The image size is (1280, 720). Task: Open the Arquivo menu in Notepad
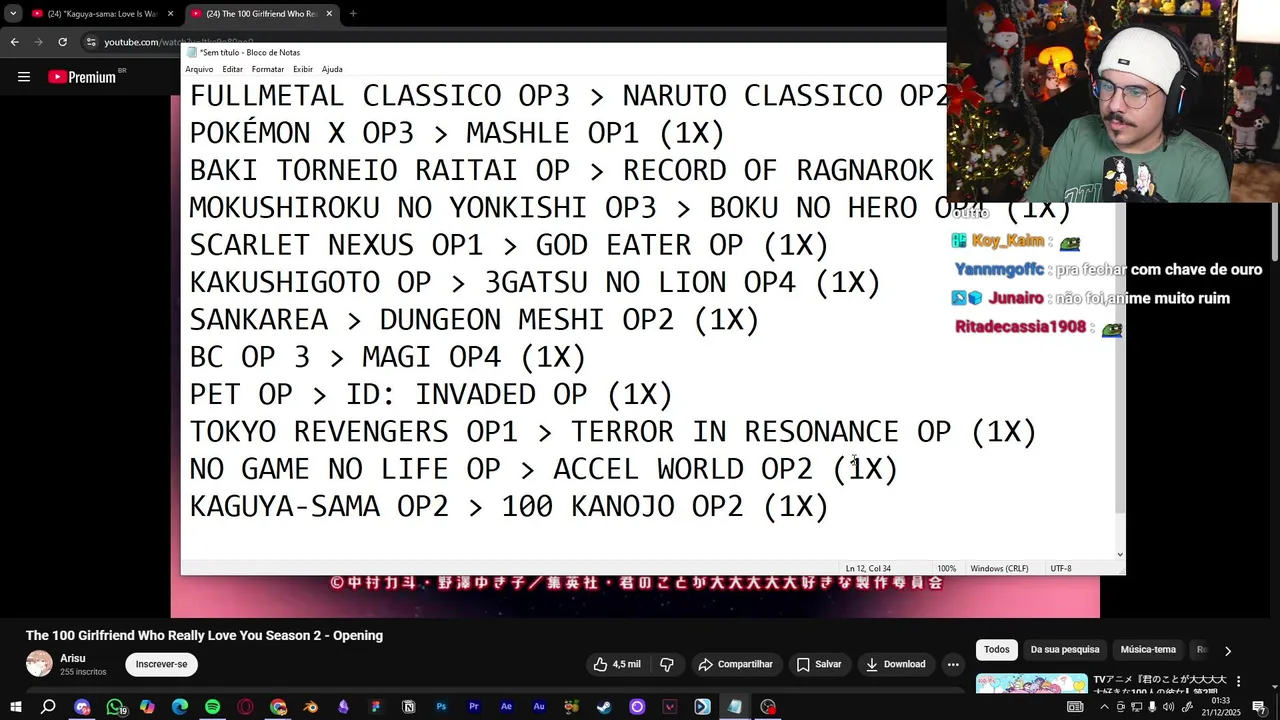[x=199, y=69]
